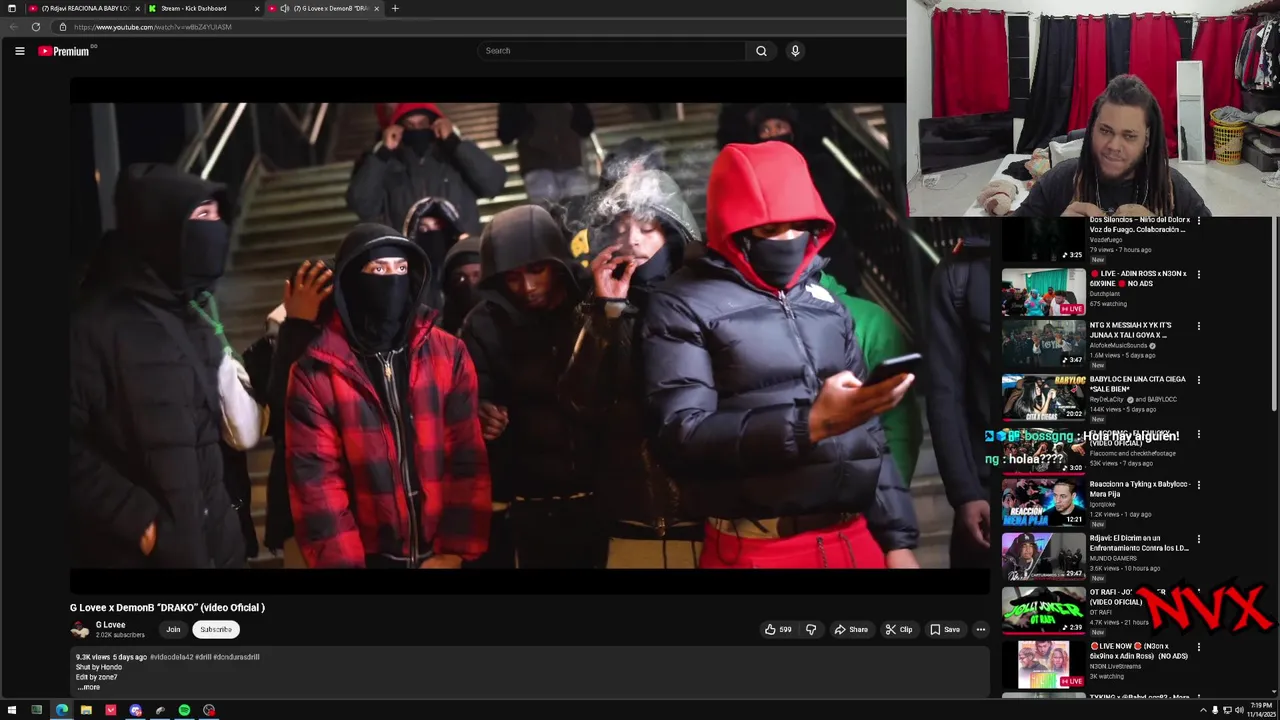Reload the page with refresh icon
The width and height of the screenshot is (1280, 720).
coord(36,27)
